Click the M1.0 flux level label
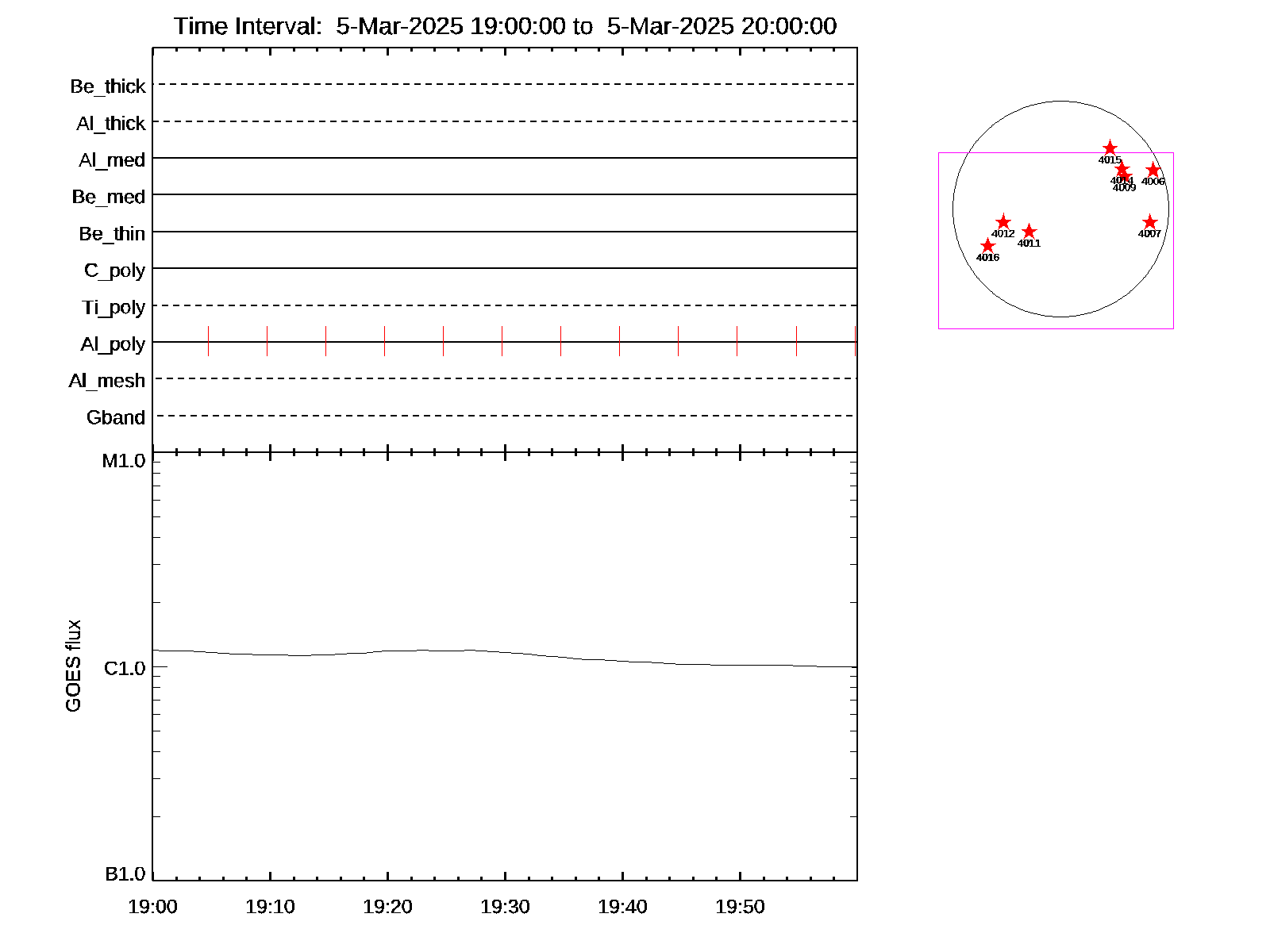 (124, 461)
